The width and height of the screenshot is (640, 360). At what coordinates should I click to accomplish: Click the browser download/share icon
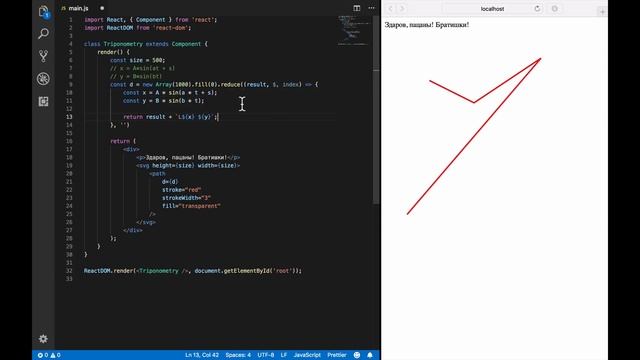tap(555, 9)
